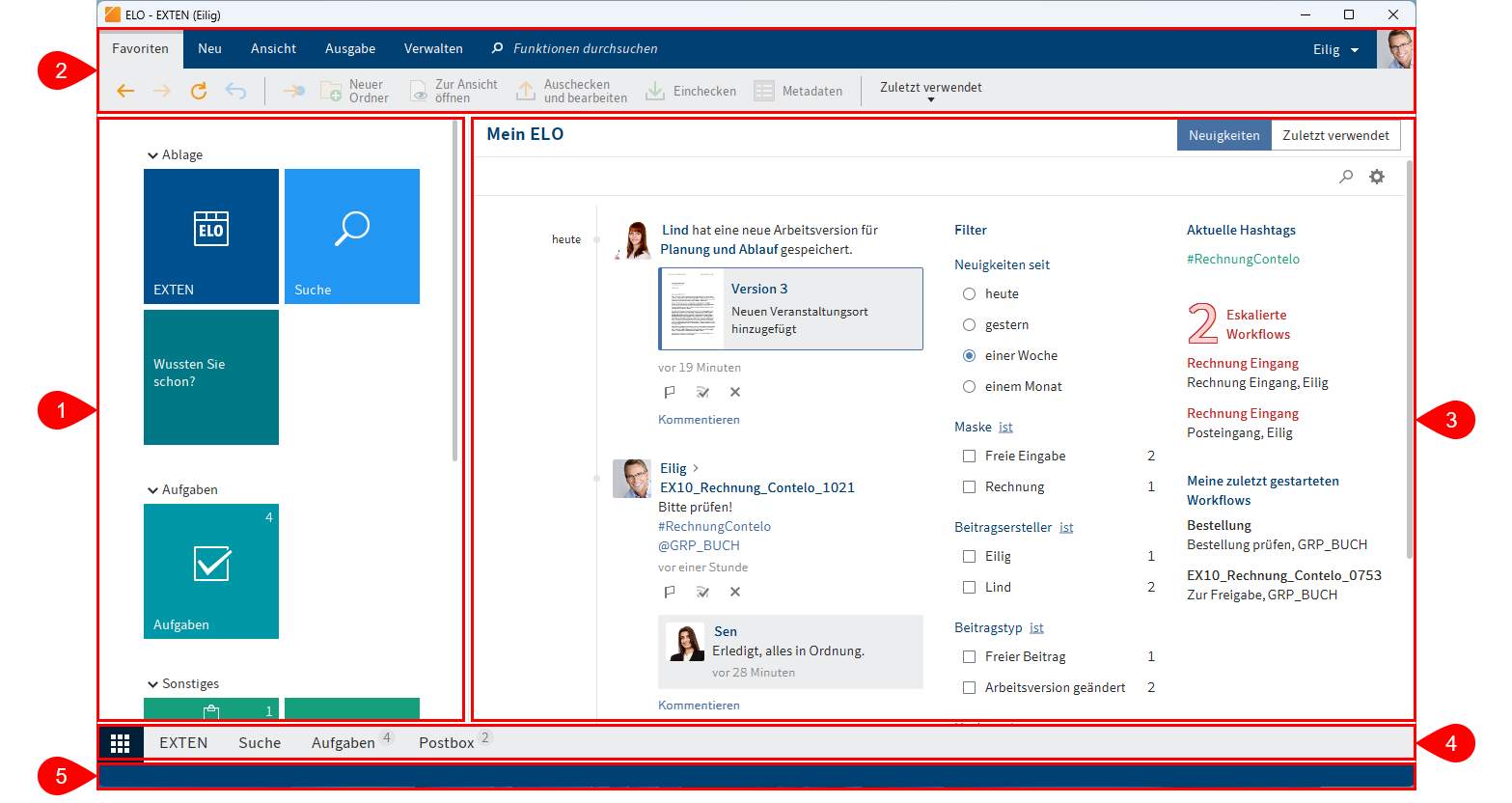
Task: Select the 'heute' radio button
Action: tap(970, 294)
